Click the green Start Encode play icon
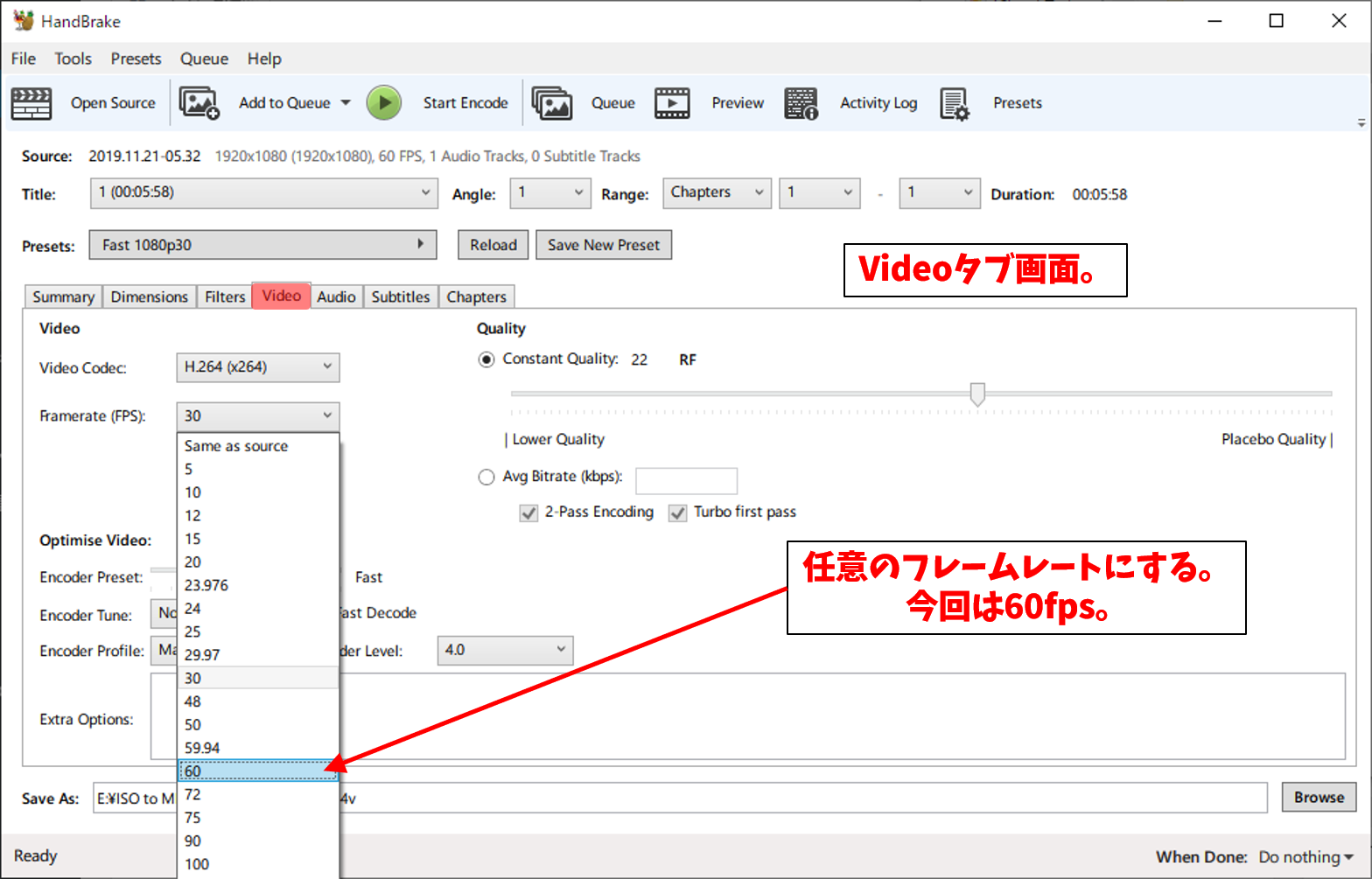Image resolution: width=1372 pixels, height=879 pixels. click(383, 103)
